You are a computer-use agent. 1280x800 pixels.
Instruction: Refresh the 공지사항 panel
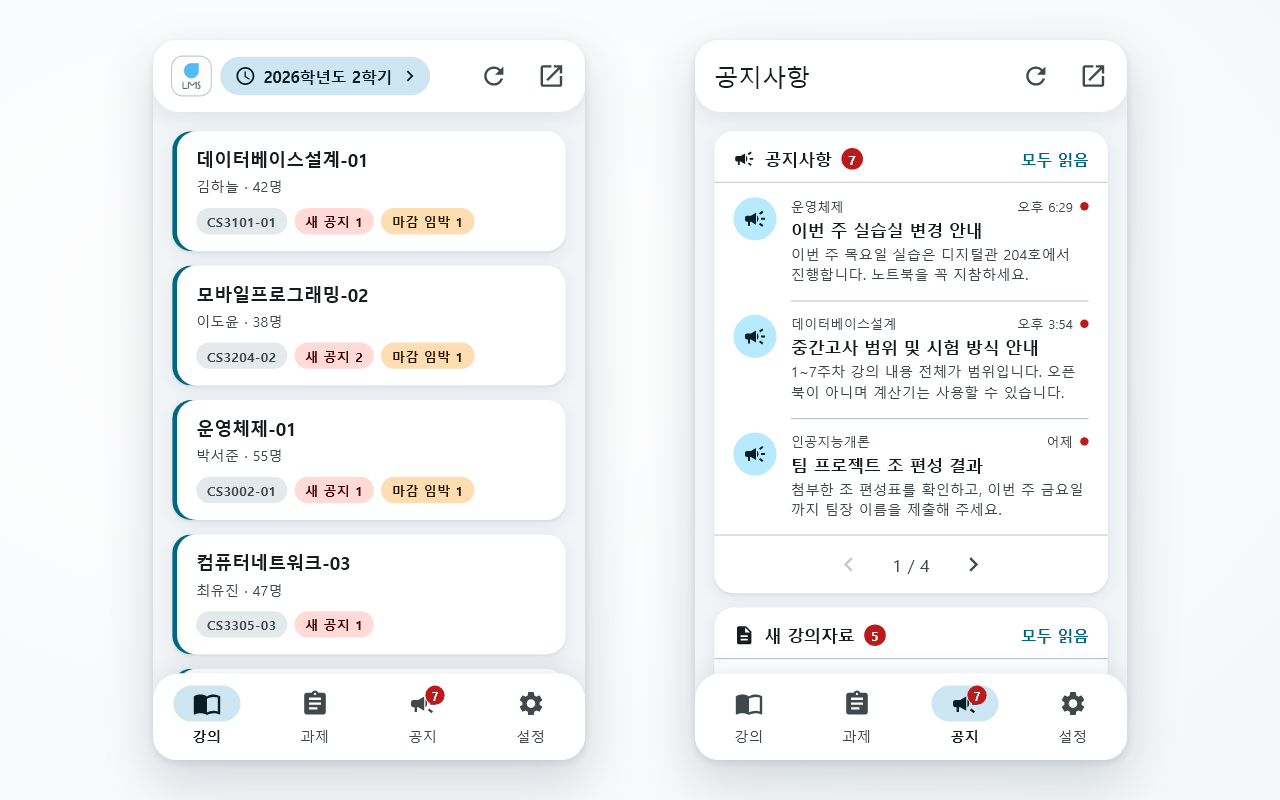(x=1036, y=76)
